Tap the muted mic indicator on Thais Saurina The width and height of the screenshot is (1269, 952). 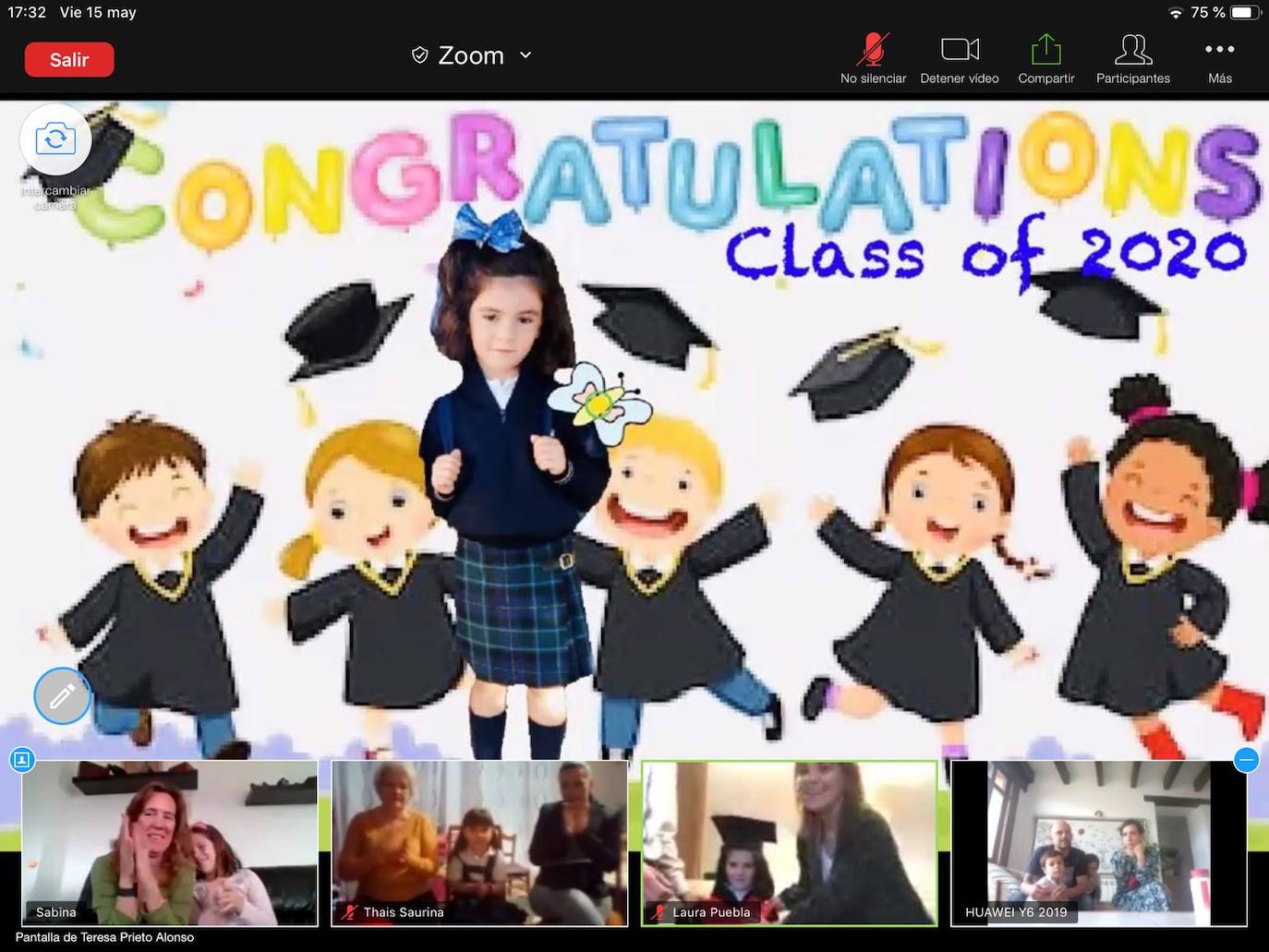pyautogui.click(x=350, y=912)
